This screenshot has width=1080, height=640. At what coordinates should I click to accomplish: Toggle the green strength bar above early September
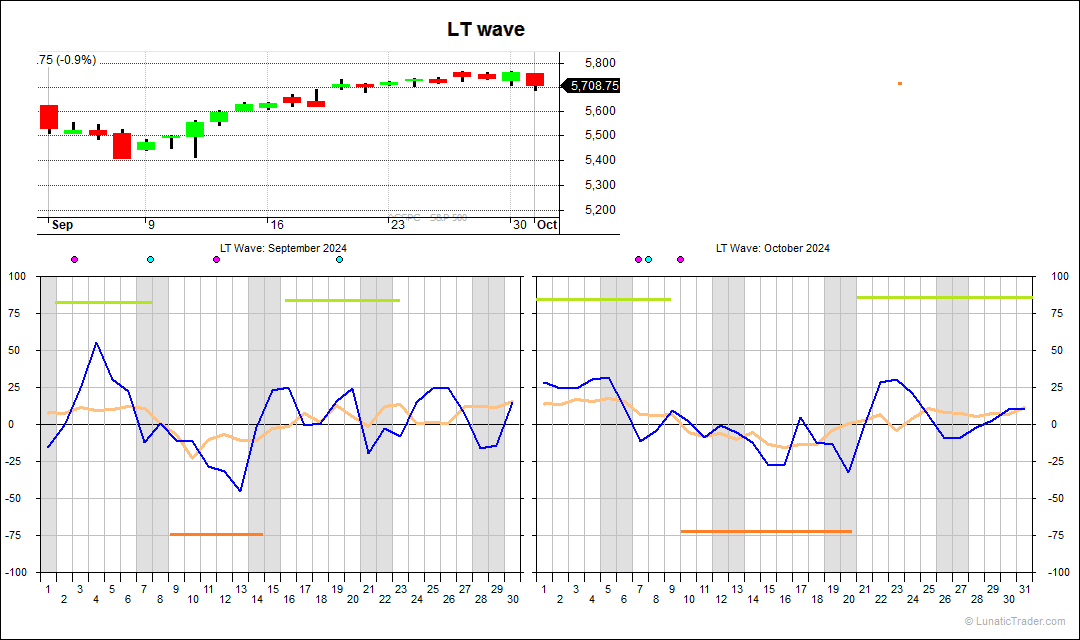(x=102, y=299)
